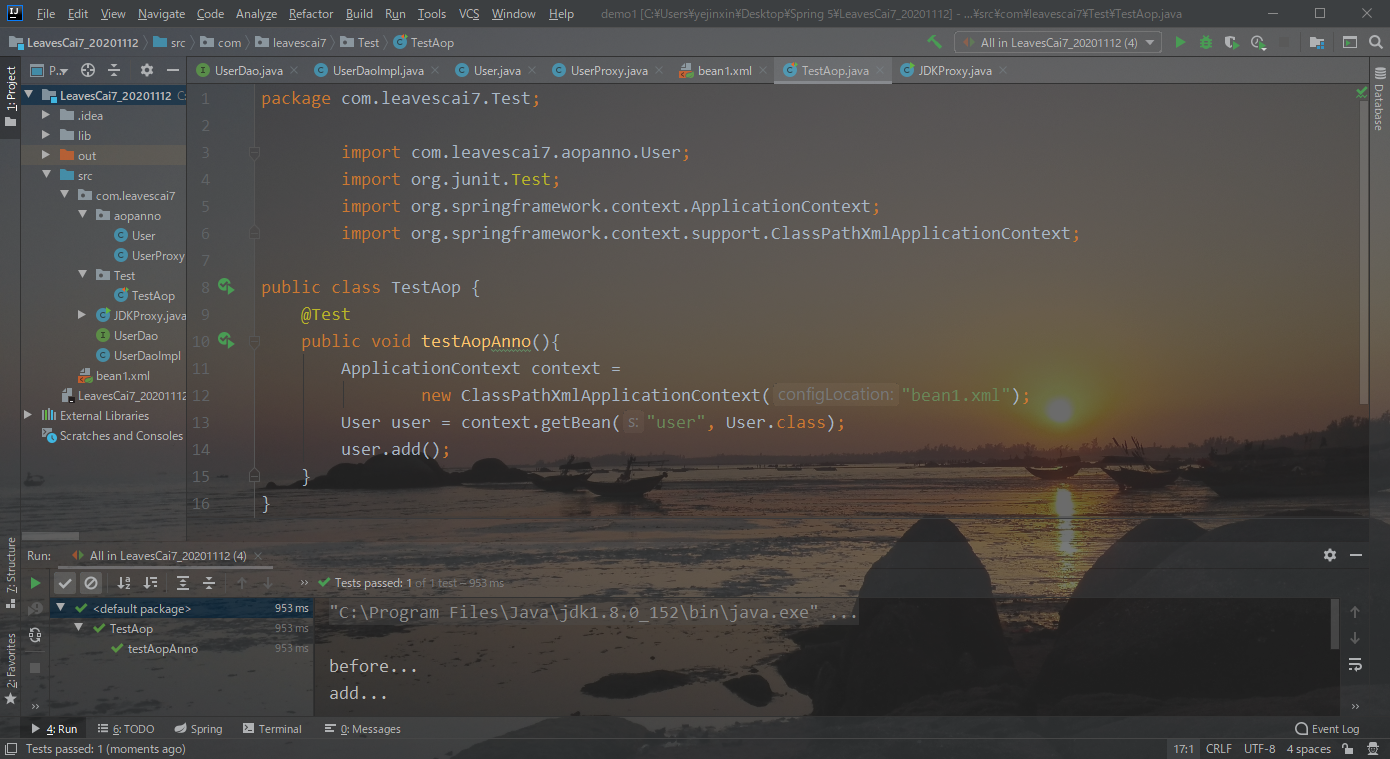Start debugging with the green bug icon
Viewport: 1390px width, 759px height.
coord(1206,42)
